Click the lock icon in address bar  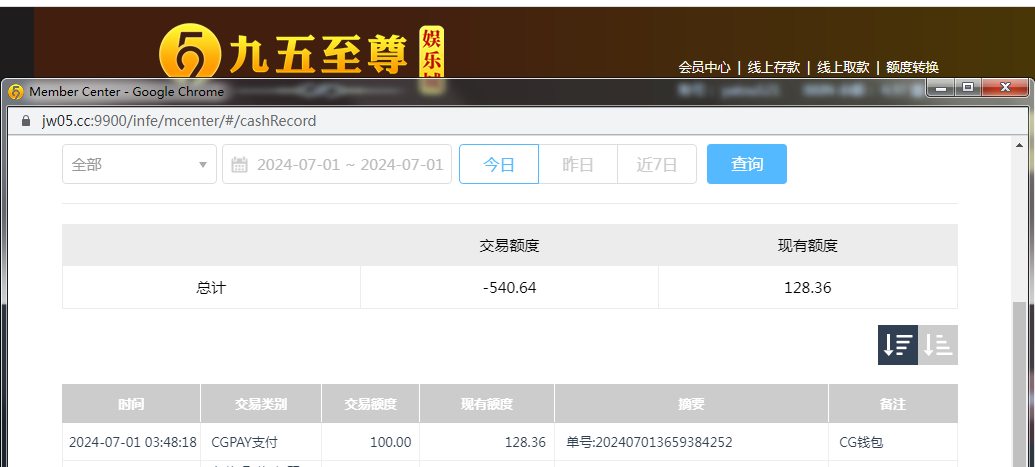(27, 121)
